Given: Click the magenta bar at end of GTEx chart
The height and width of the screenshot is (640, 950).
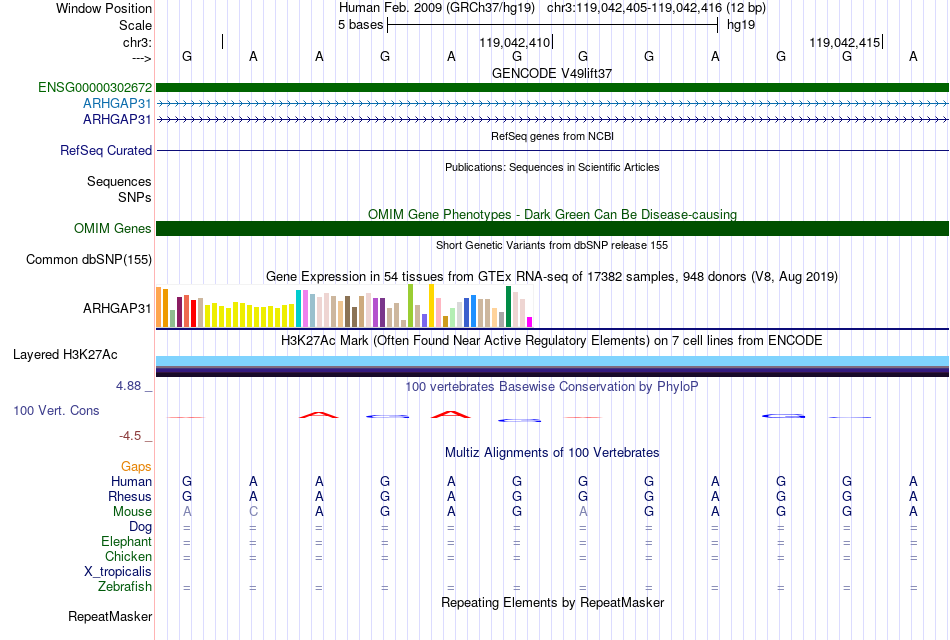Looking at the screenshot, I should 530,322.
